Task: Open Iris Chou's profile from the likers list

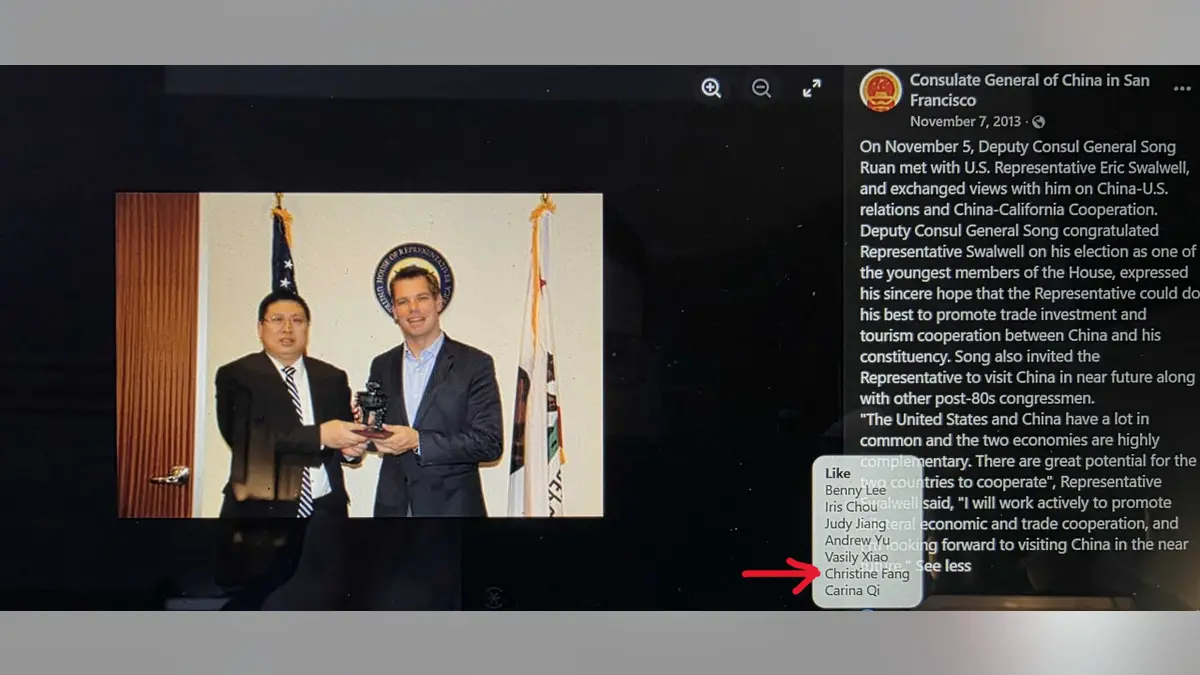Action: pyautogui.click(x=849, y=506)
